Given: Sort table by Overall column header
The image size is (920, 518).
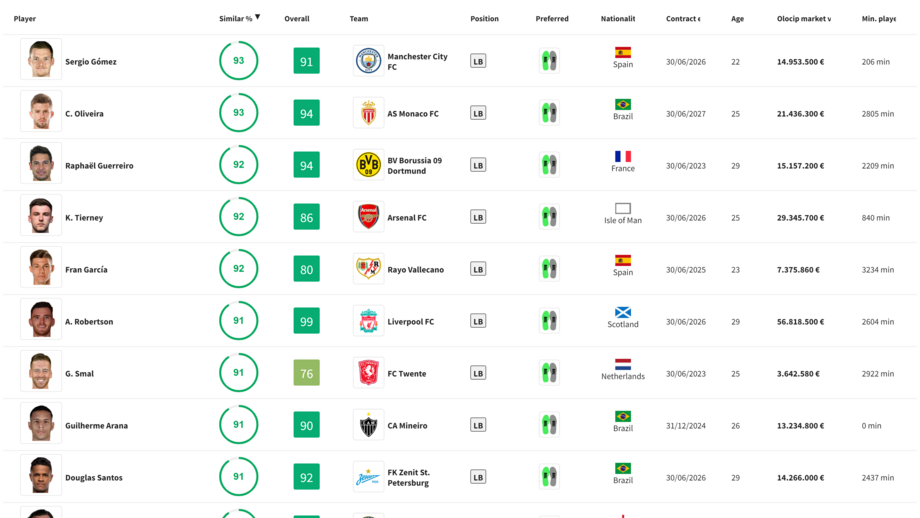Looking at the screenshot, I should (296, 19).
